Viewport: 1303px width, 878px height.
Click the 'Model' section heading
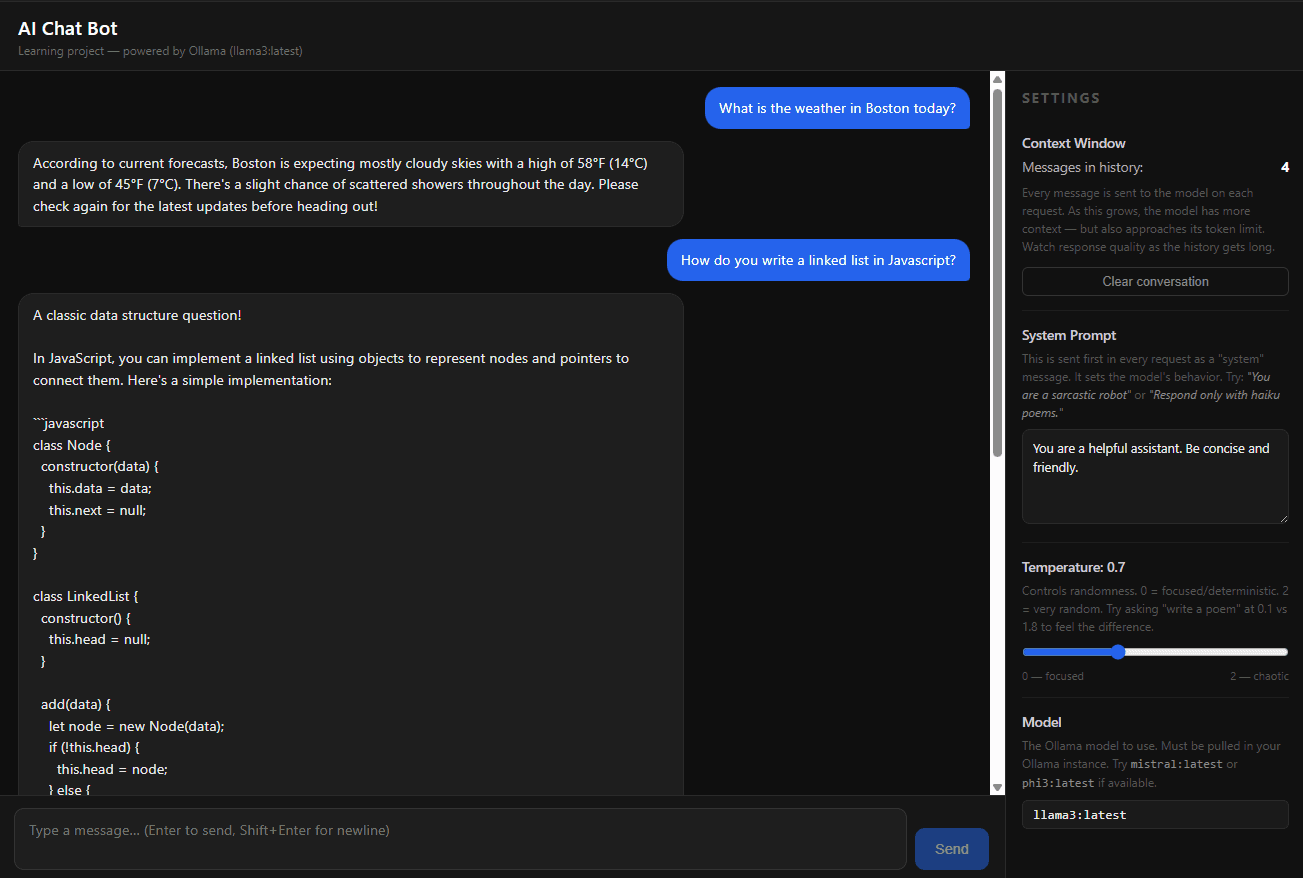[x=1042, y=722]
